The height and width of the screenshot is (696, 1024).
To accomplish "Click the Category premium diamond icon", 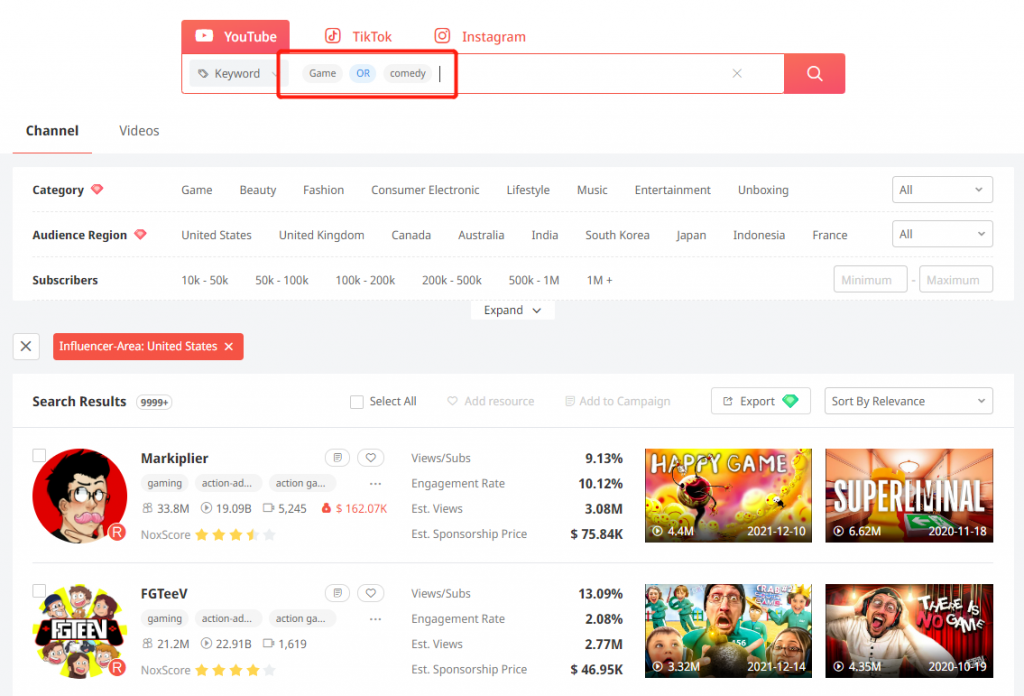I will click(x=97, y=189).
